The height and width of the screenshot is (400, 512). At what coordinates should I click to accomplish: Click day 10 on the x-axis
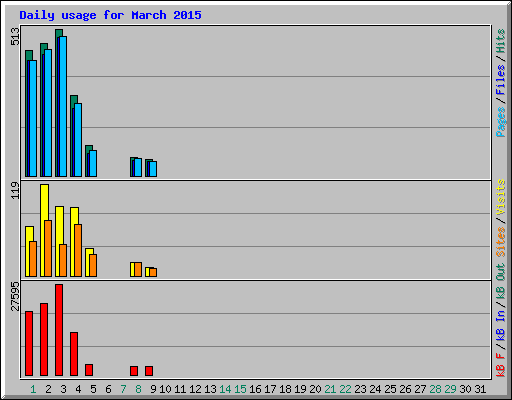tap(165, 389)
